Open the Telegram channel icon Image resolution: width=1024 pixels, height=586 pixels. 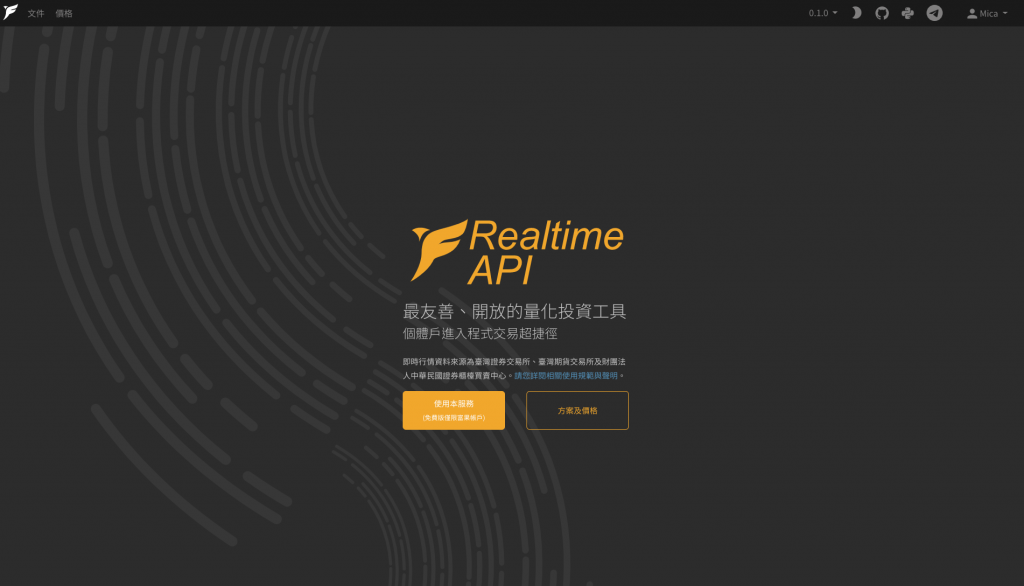[935, 13]
